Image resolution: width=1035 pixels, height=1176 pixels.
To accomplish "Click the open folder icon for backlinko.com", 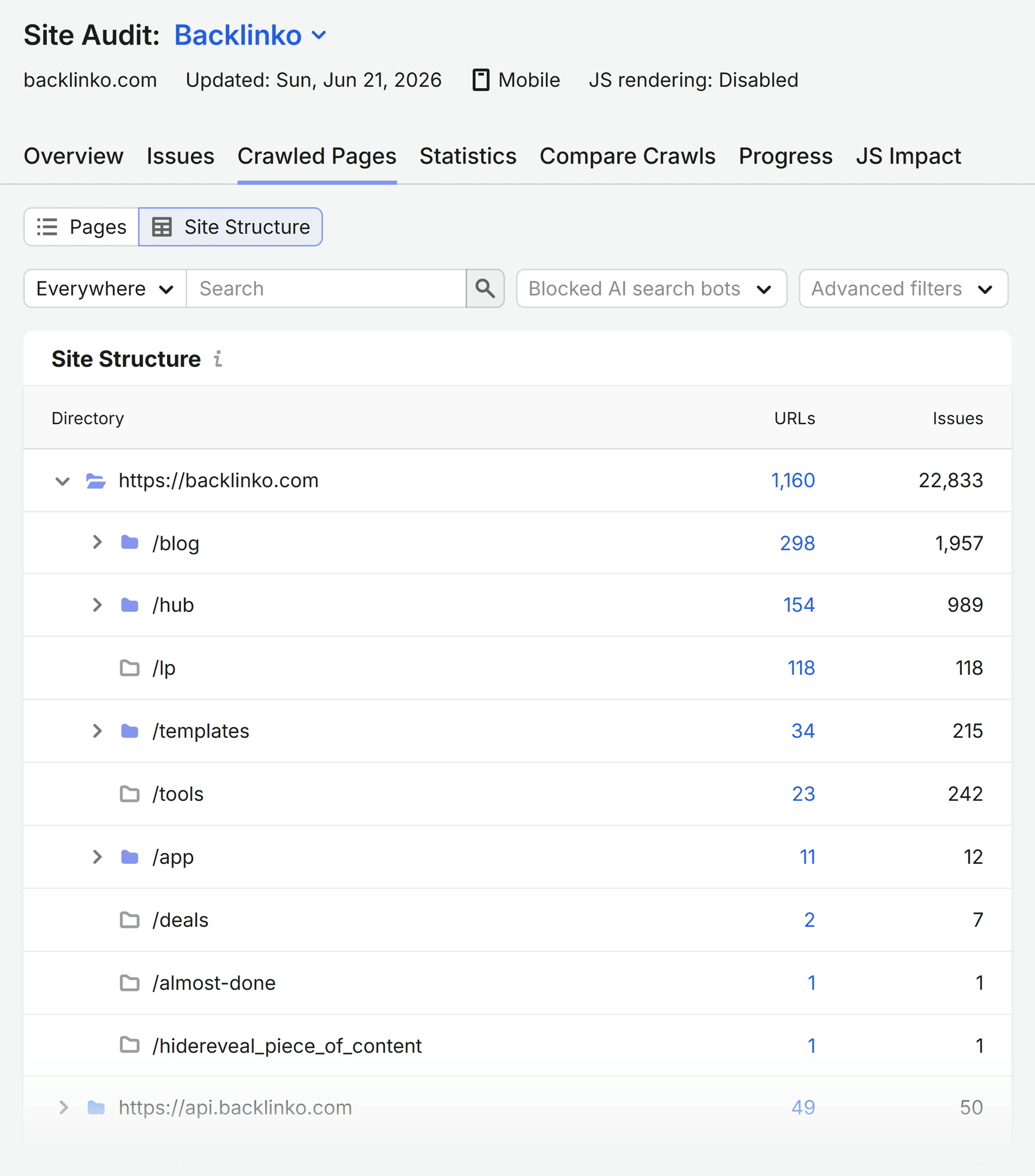I will click(x=96, y=480).
